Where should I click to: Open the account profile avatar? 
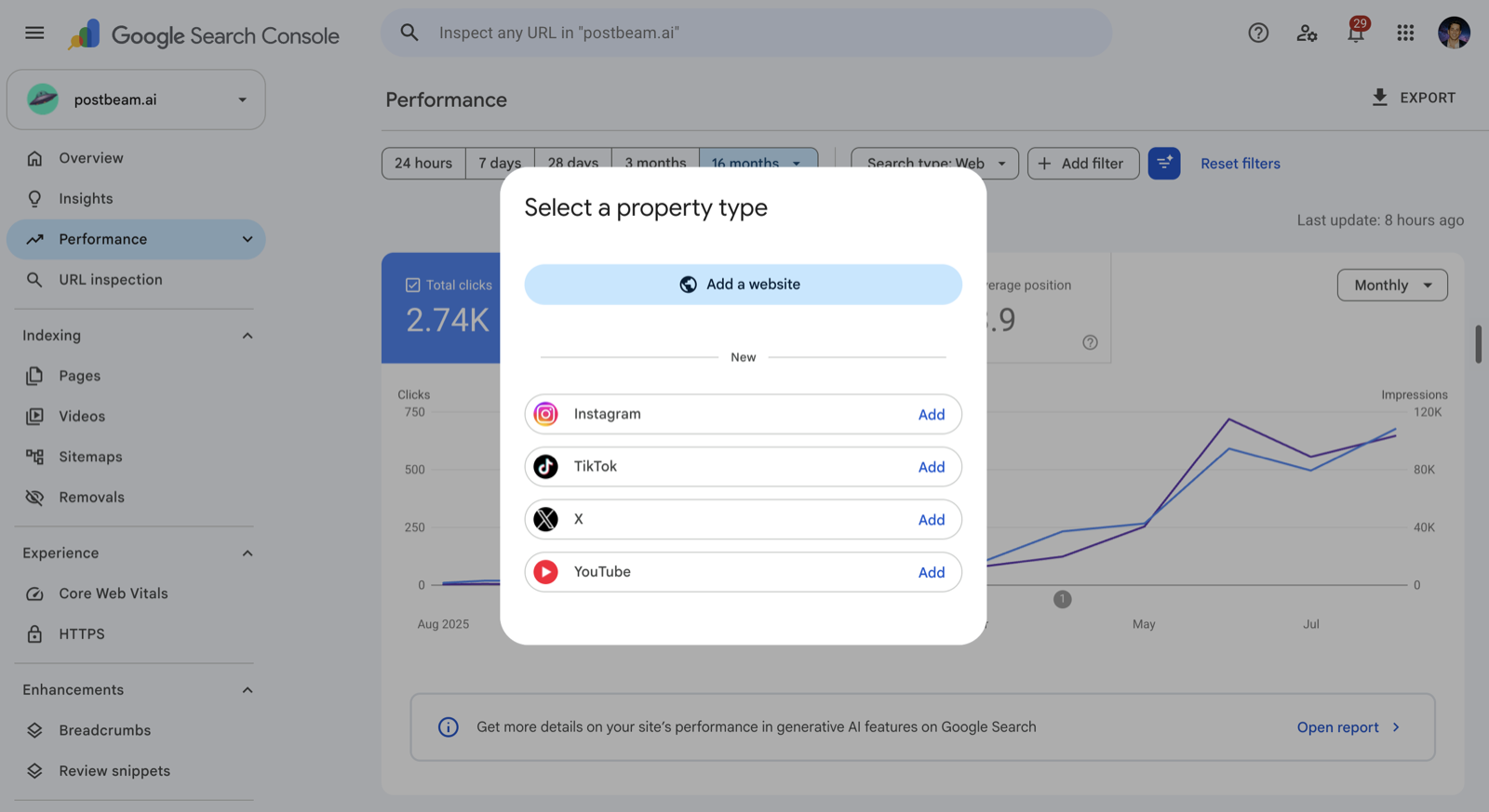click(x=1454, y=33)
